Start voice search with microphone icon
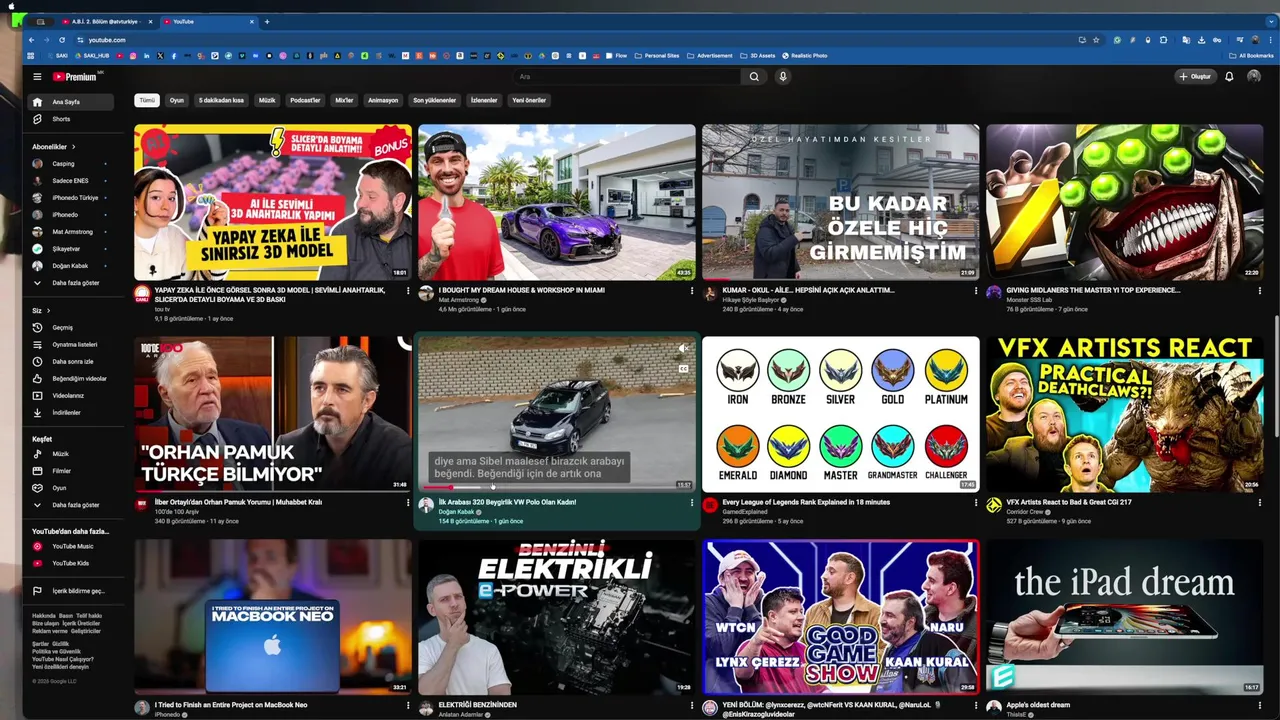This screenshot has height=720, width=1280. (x=783, y=76)
